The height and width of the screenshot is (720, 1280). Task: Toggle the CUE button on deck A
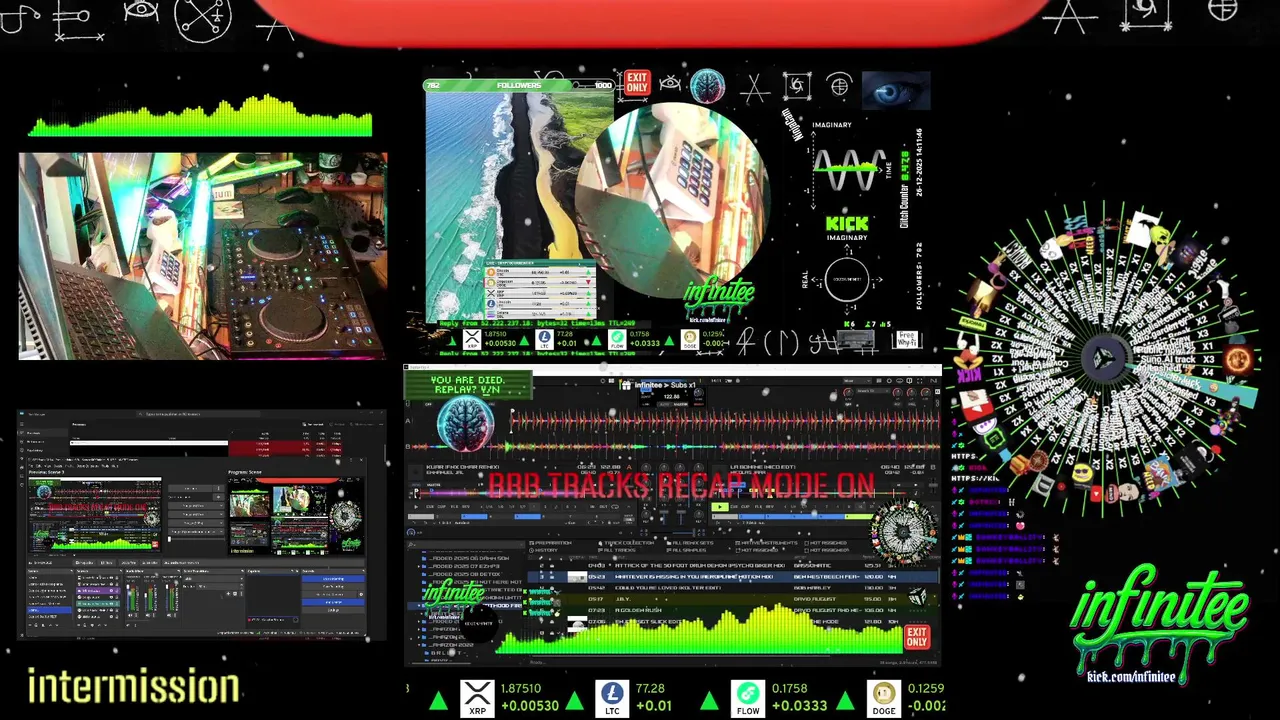coord(429,507)
